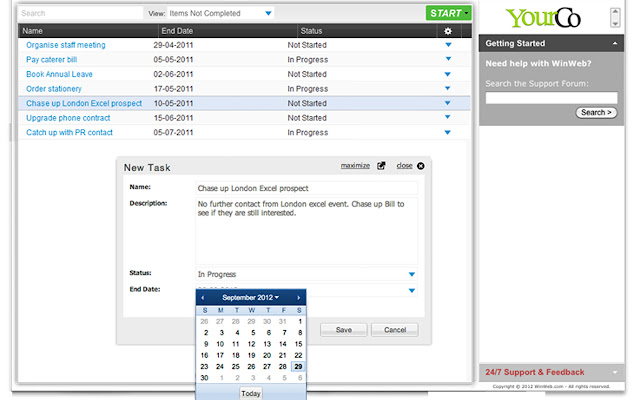
Task: Open the Status In Progress dropdown
Action: click(411, 274)
